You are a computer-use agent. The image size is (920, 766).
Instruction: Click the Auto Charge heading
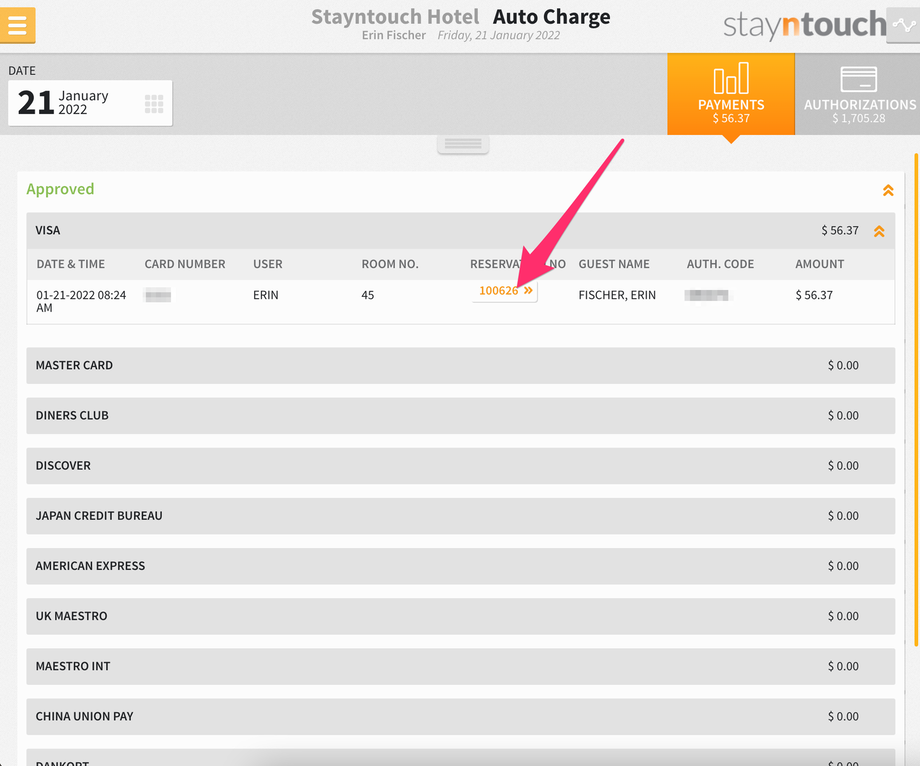point(551,17)
